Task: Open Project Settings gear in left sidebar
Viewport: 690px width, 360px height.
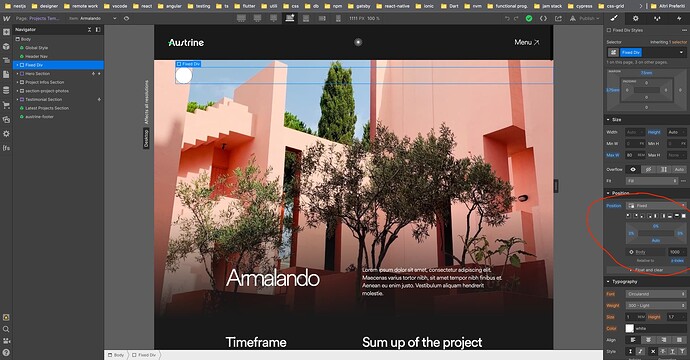Action: [x=6, y=133]
